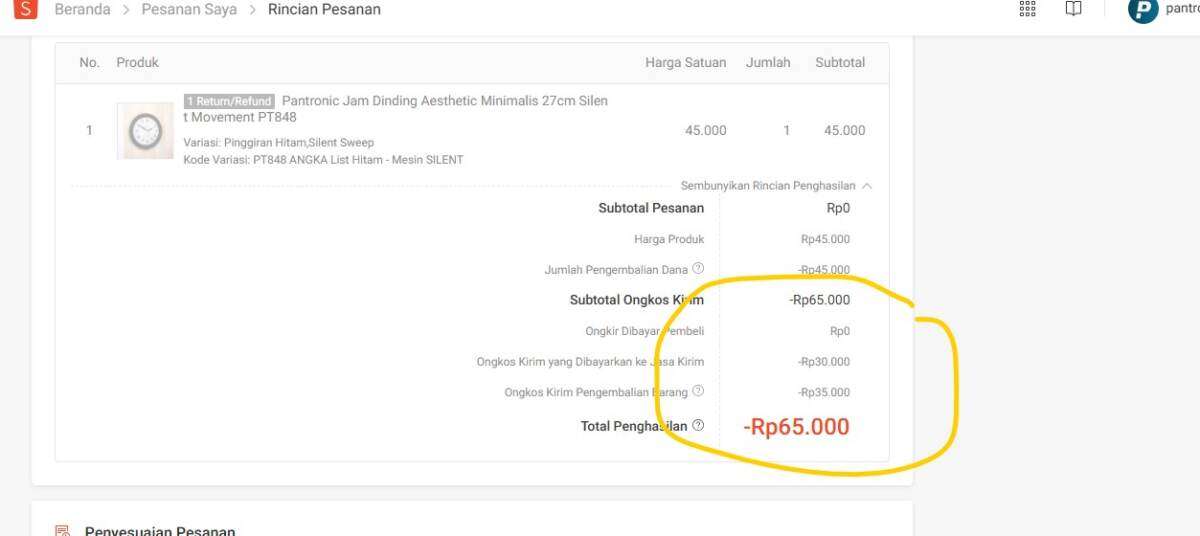Go to Beranda breadcrumb

[82, 10]
